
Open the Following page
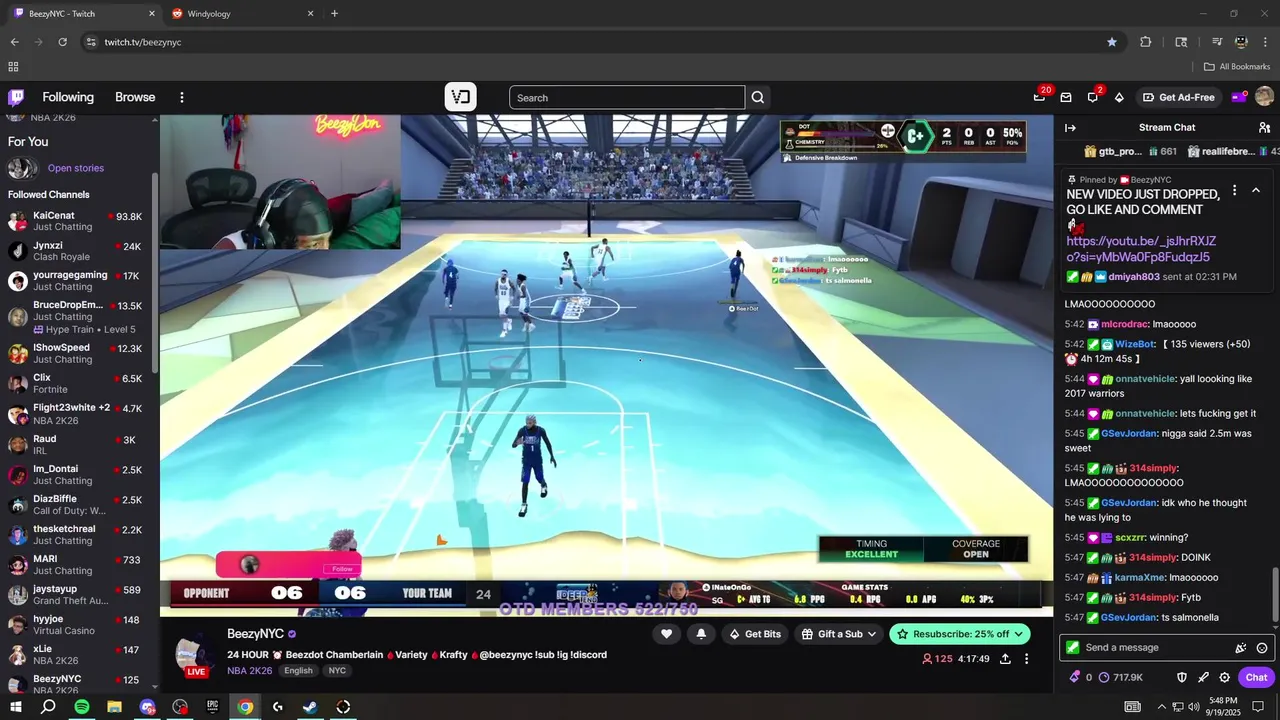pyautogui.click(x=68, y=97)
